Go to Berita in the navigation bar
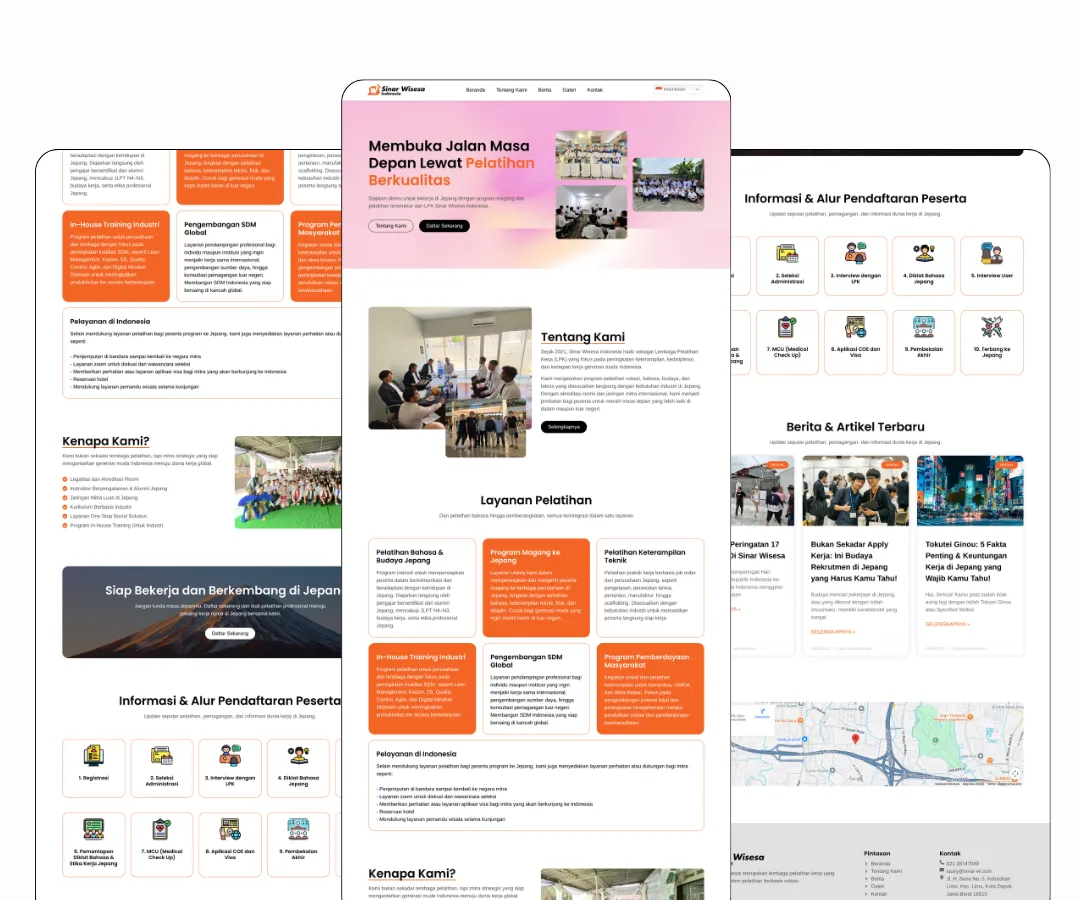The image size is (1080, 900). (545, 90)
